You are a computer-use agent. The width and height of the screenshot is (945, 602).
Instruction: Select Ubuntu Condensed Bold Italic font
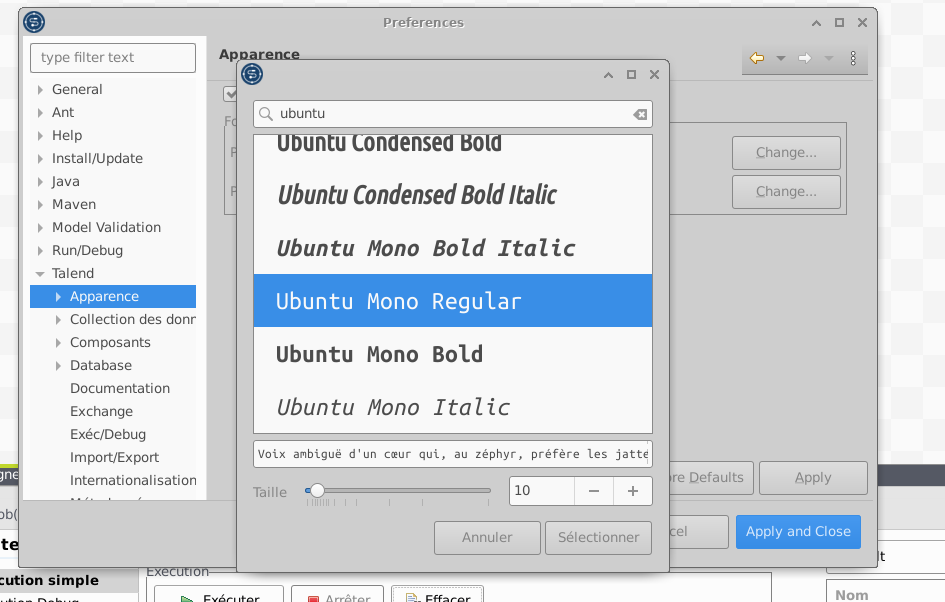(453, 195)
